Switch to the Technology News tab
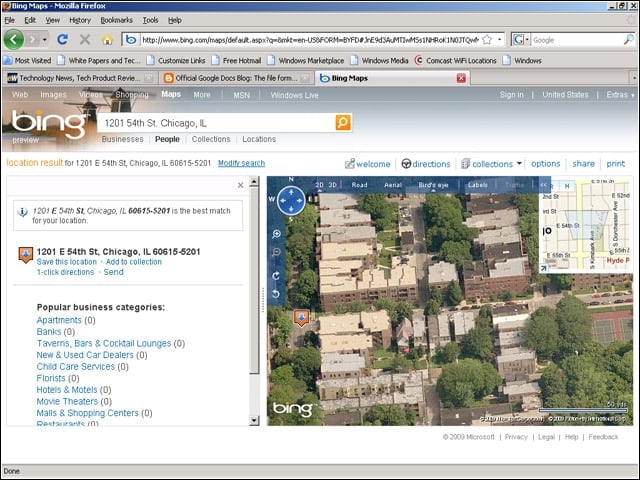This screenshot has height=480, width=640. click(80, 78)
